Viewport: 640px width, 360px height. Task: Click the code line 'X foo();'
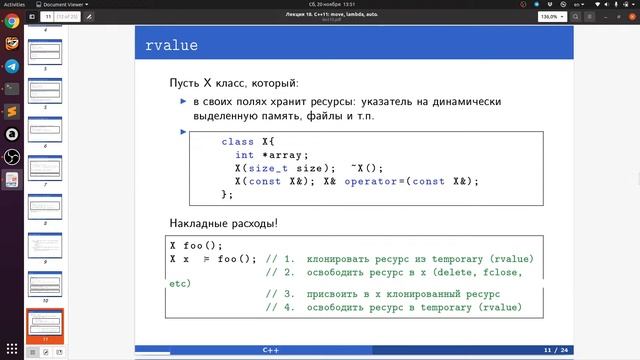click(196, 246)
